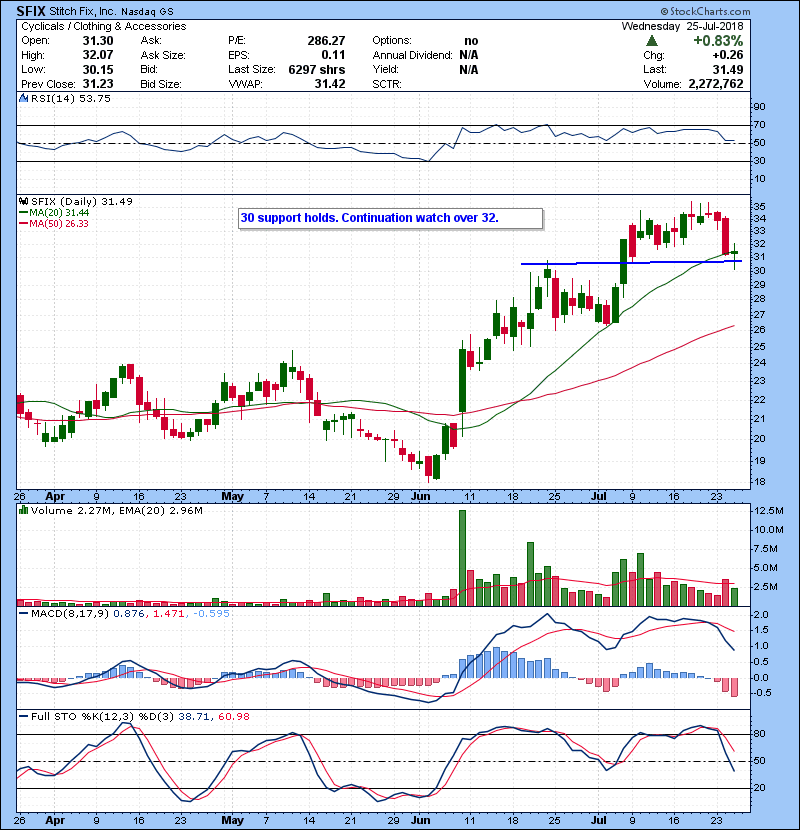Click the Ask Size label
Viewport: 800px width, 830px height.
coord(163,55)
